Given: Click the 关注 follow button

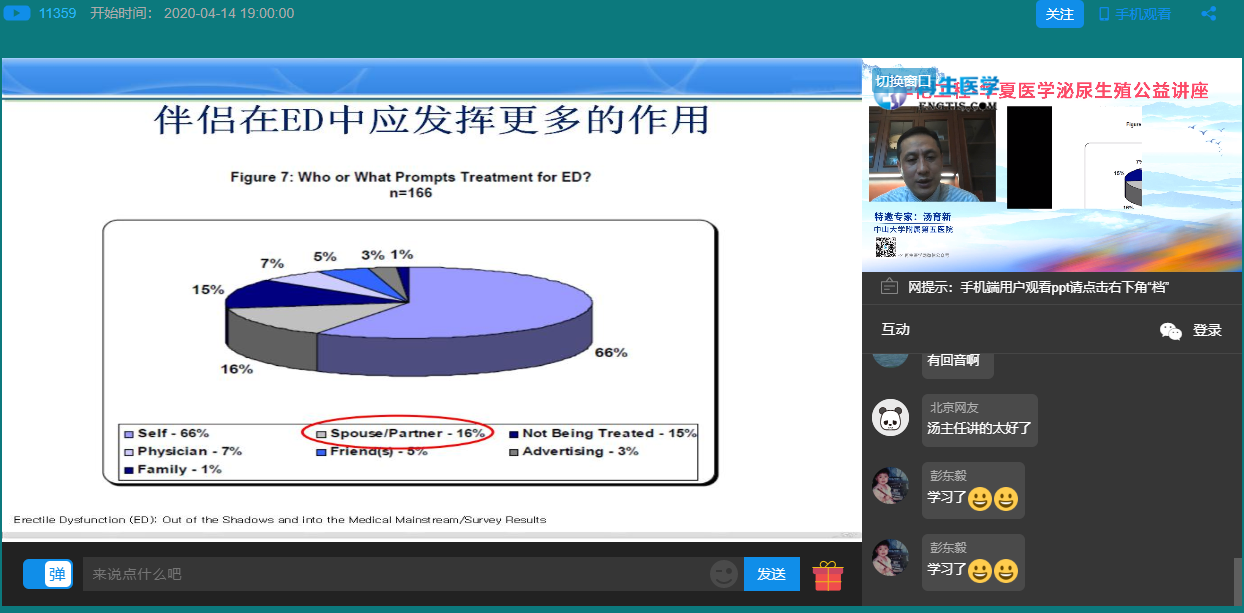Looking at the screenshot, I should (1059, 14).
